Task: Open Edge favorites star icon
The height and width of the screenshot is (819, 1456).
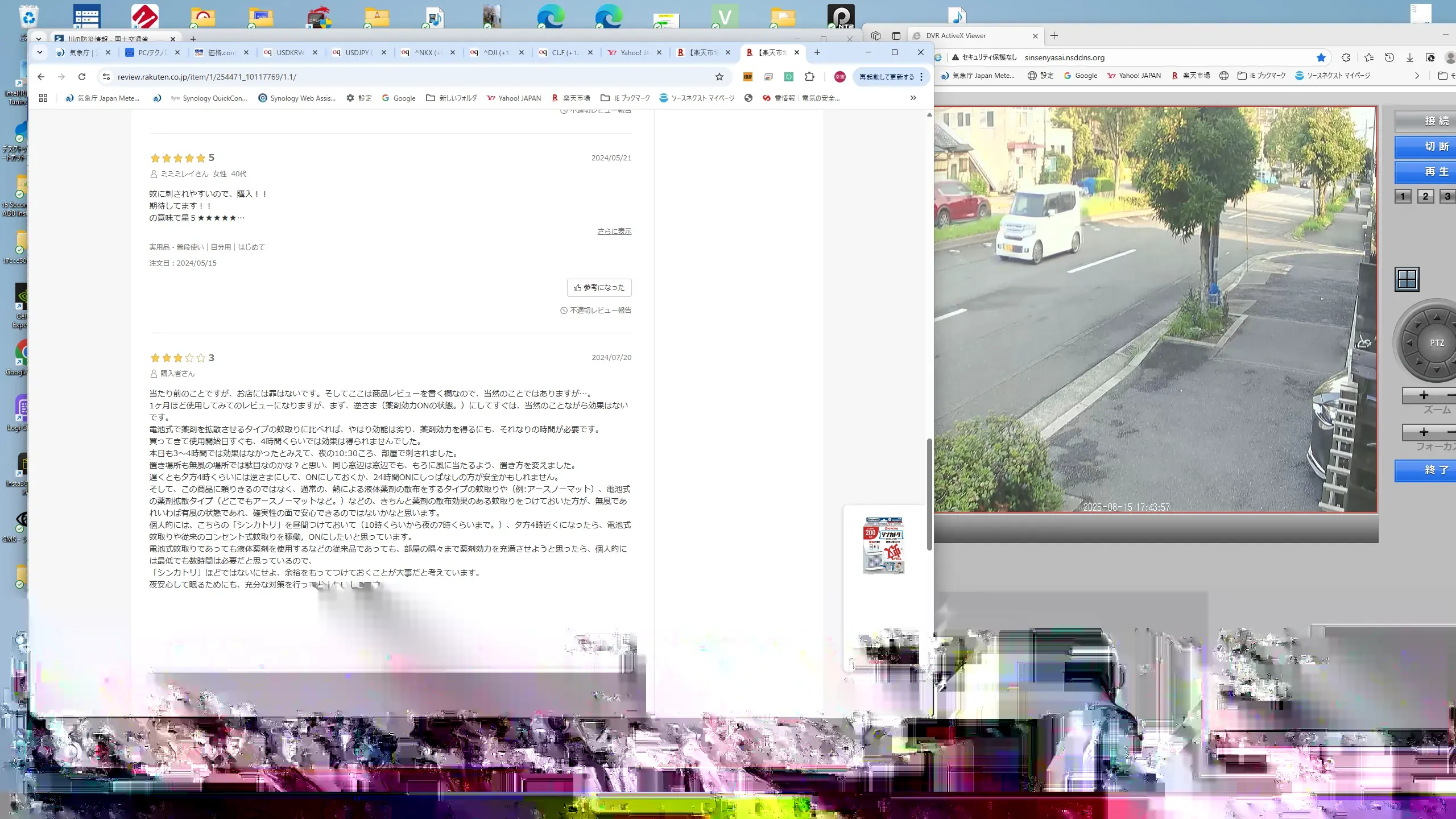Action: point(1369,57)
